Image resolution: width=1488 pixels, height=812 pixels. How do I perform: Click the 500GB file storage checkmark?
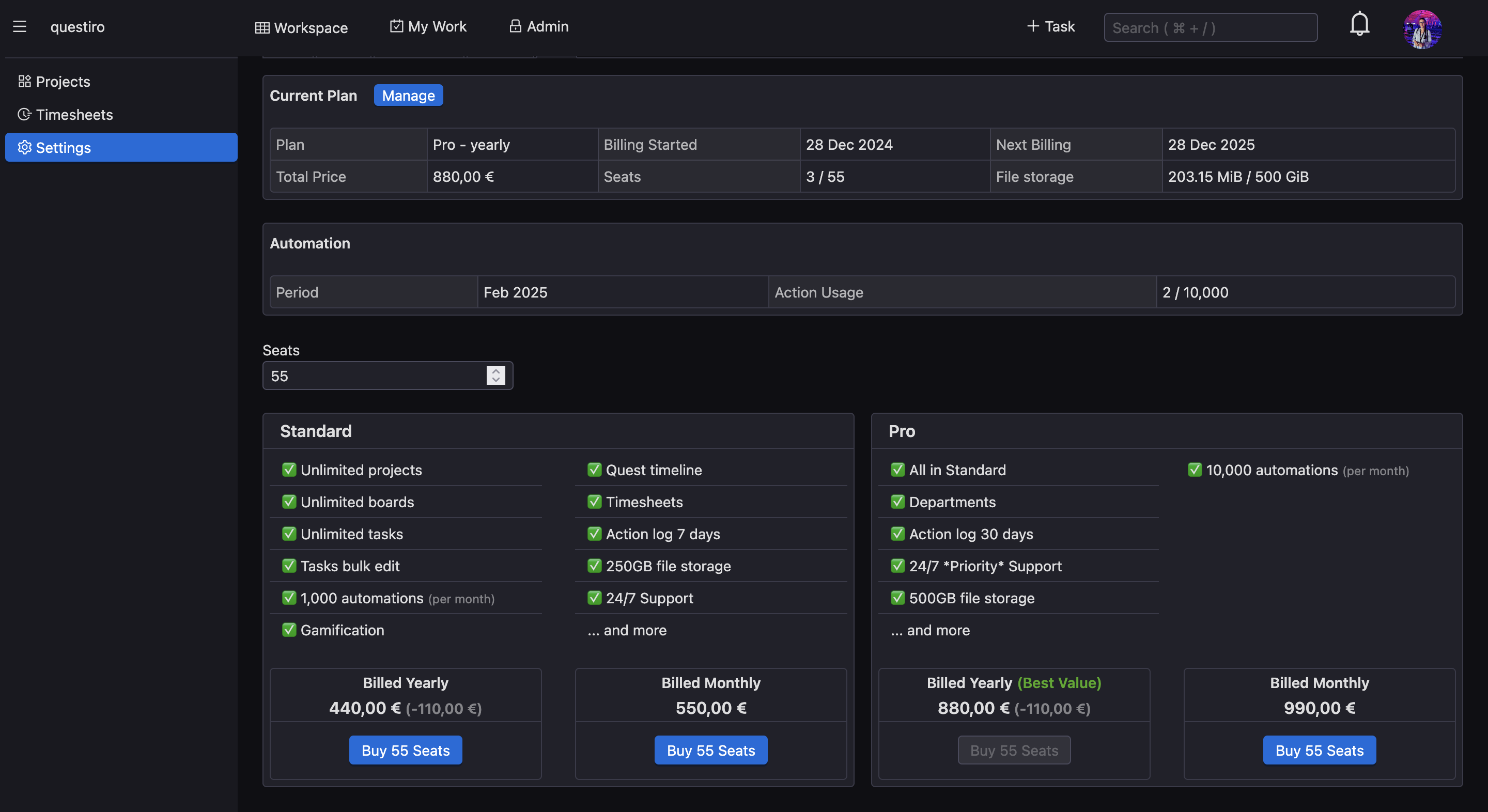897,598
